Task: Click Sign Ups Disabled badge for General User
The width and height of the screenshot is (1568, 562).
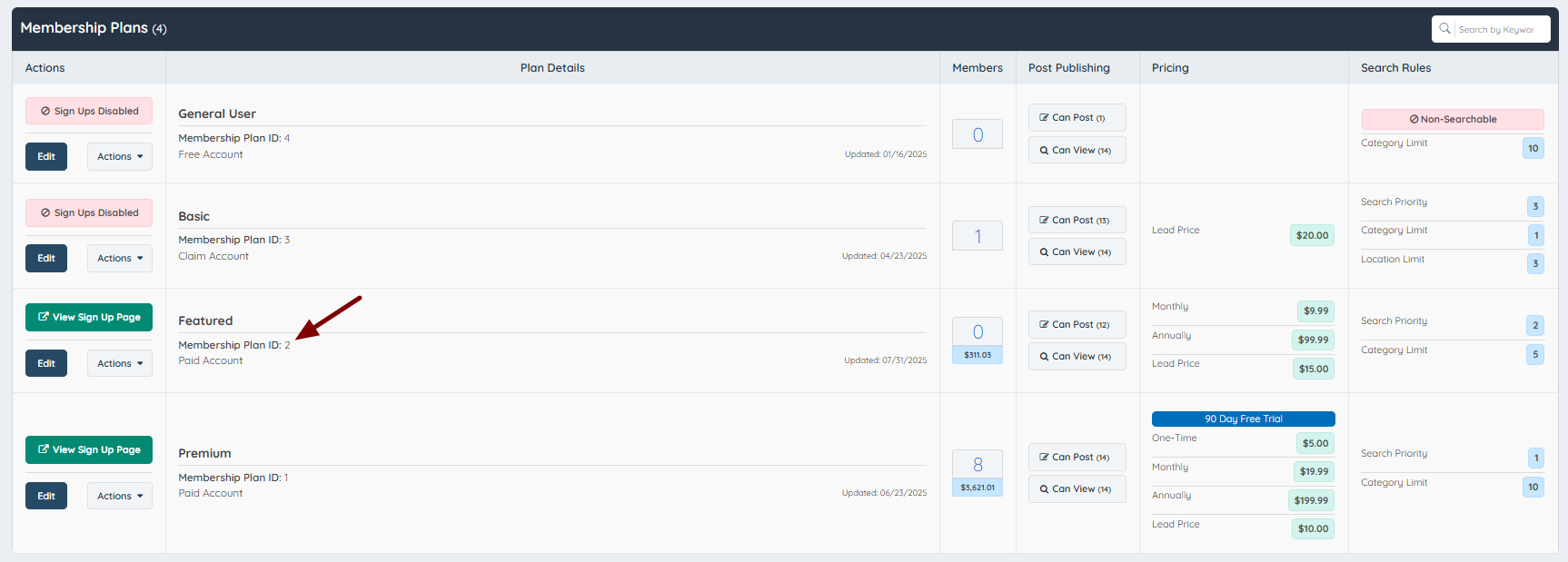Action: coord(89,111)
